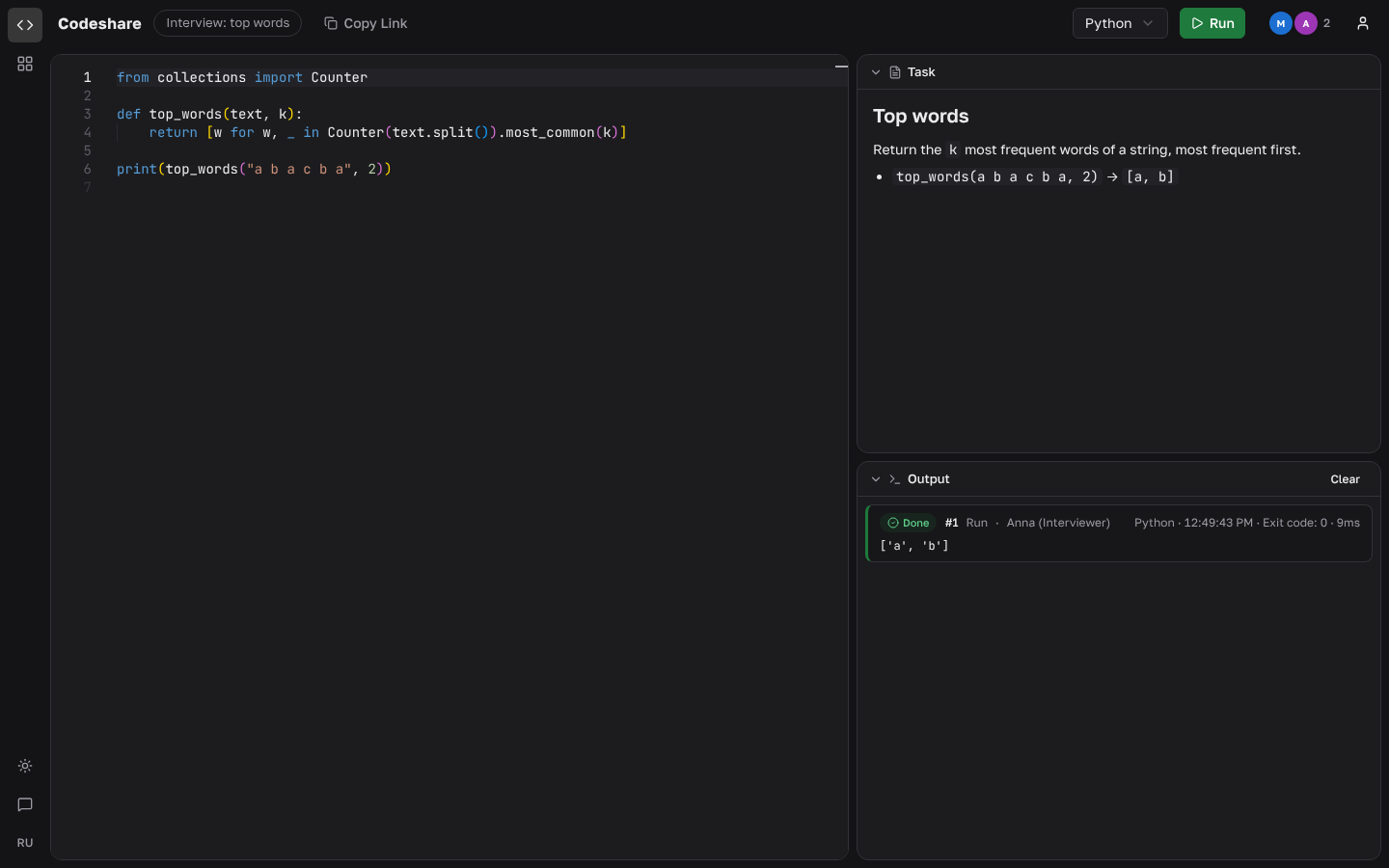The image size is (1389, 868).
Task: Click the print statement on line 6
Action: pyautogui.click(x=254, y=169)
